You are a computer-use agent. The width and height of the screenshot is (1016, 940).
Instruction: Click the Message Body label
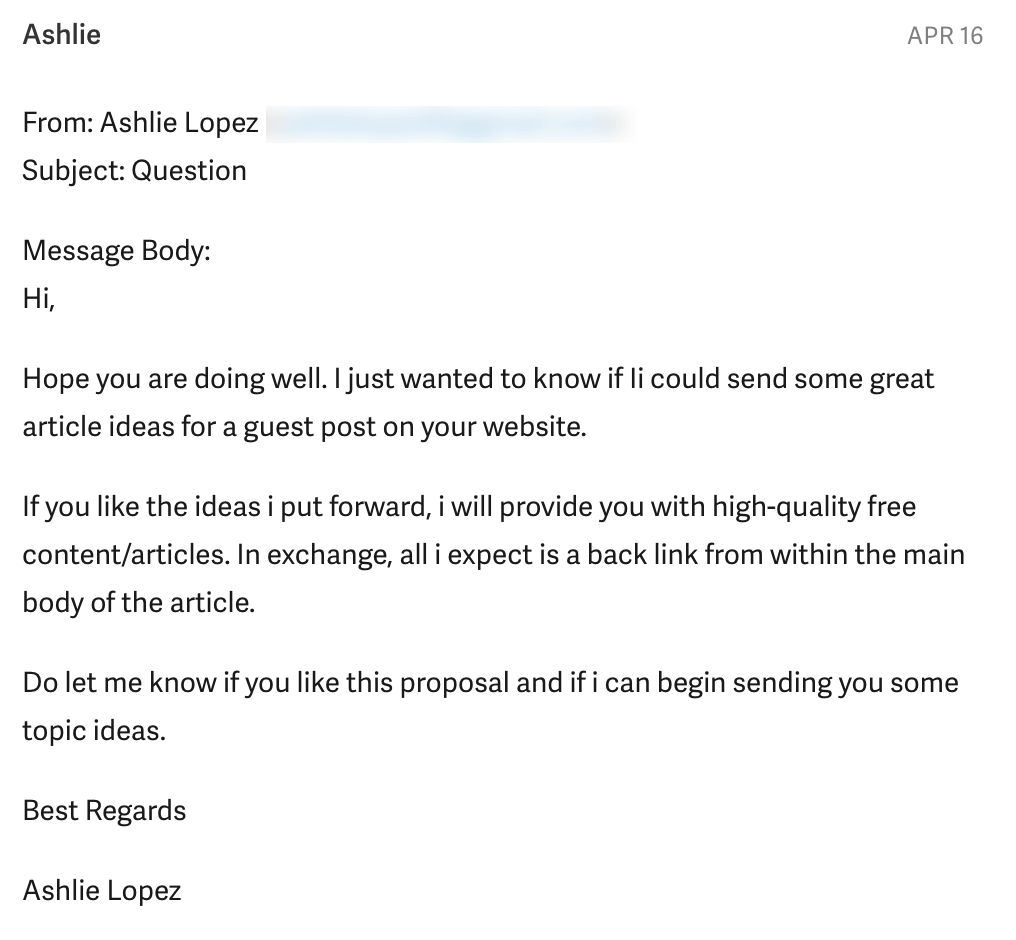coord(116,250)
